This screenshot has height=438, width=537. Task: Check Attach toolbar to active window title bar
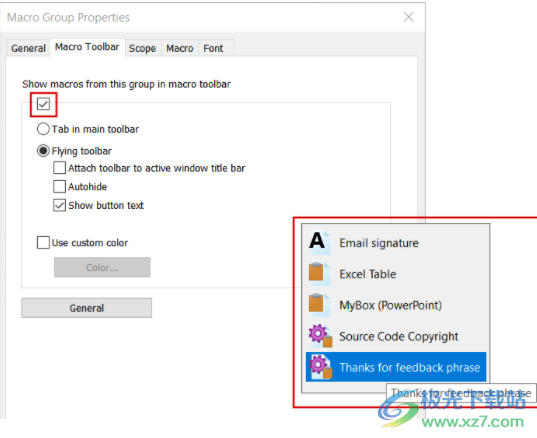[59, 168]
